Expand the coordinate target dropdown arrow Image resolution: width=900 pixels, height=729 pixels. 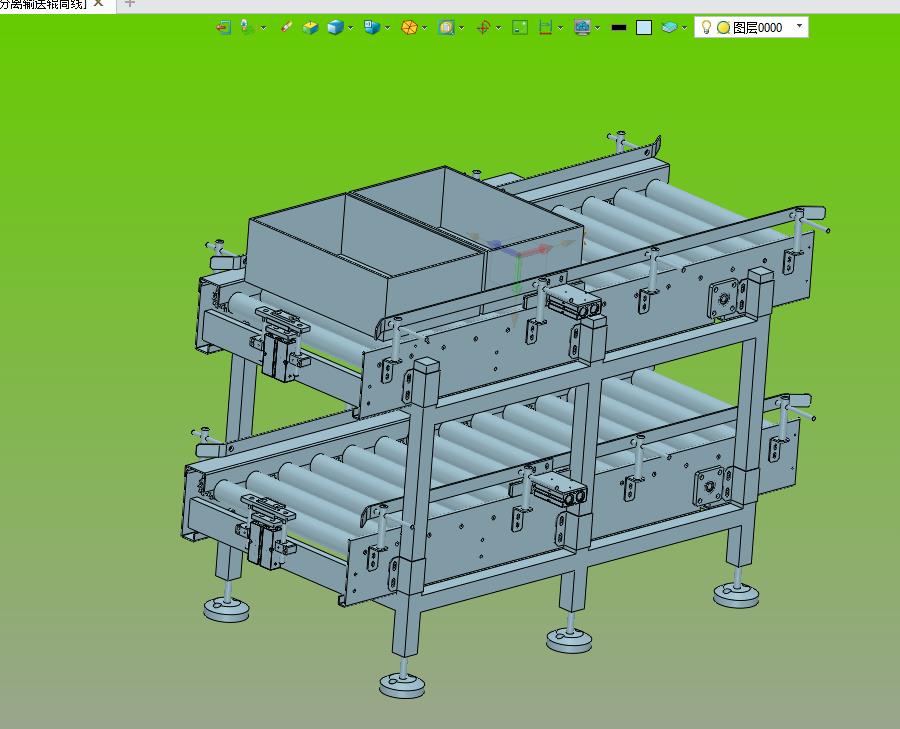[x=498, y=28]
